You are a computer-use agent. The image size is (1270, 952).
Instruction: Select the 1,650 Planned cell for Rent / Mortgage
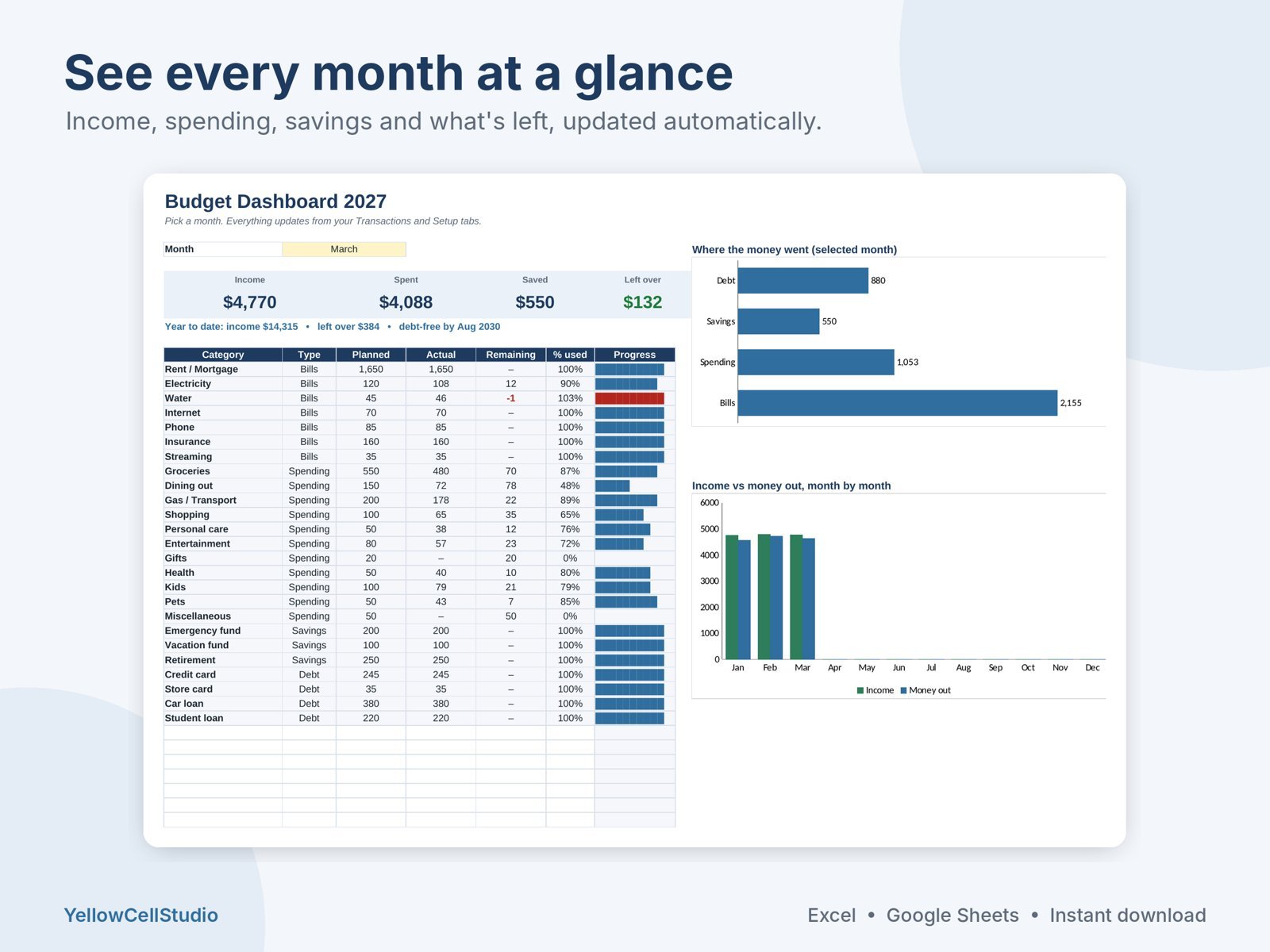tap(371, 370)
